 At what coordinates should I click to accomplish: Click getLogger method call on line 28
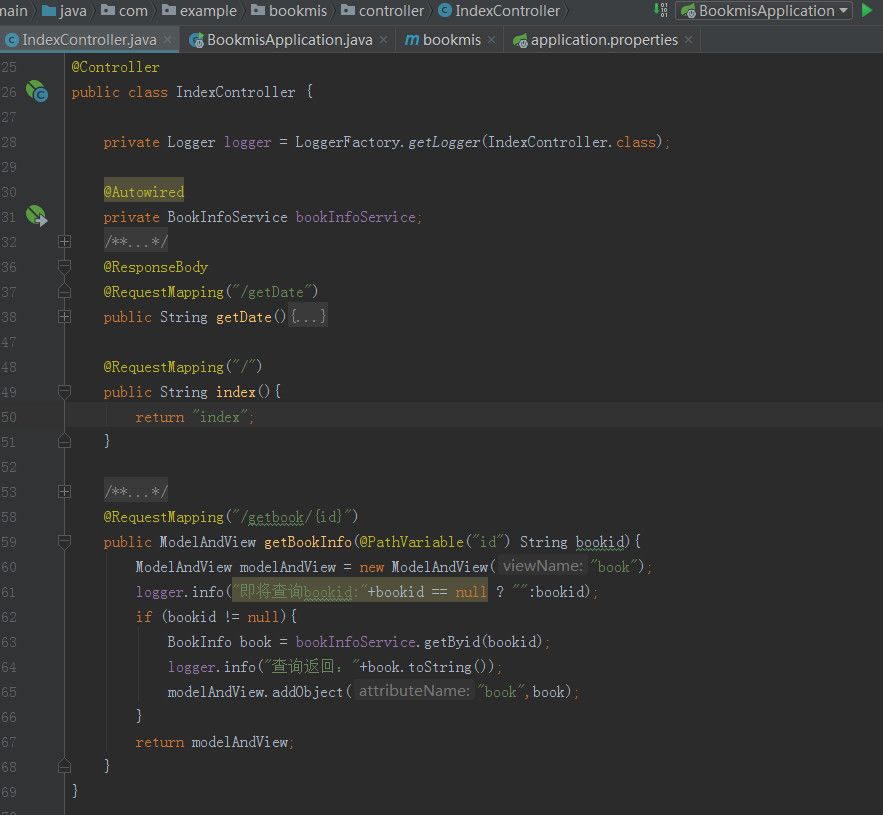pos(444,142)
